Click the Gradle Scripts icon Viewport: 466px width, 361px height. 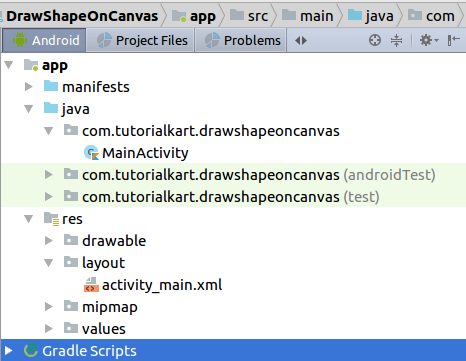coord(31,350)
